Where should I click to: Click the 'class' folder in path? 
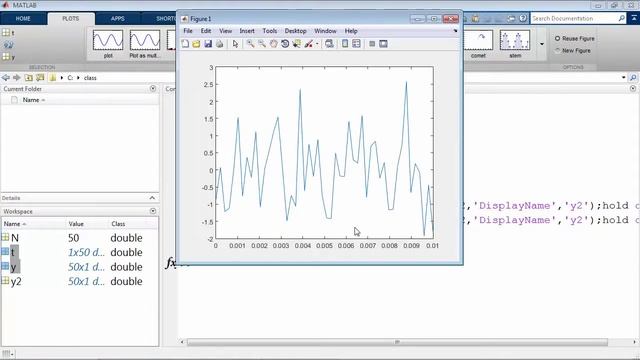(90, 78)
